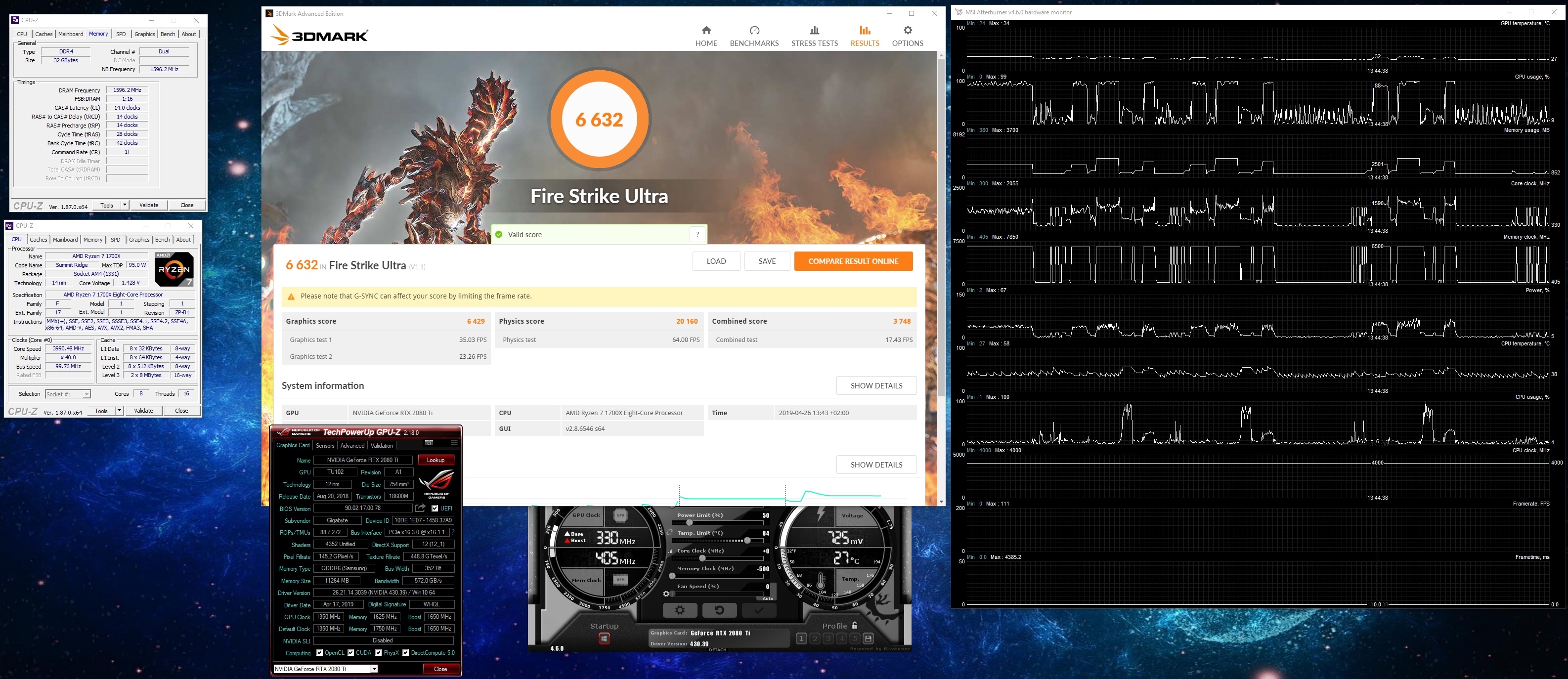
Task: Click the 3DMark results vertical scrollbar
Action: (942, 228)
